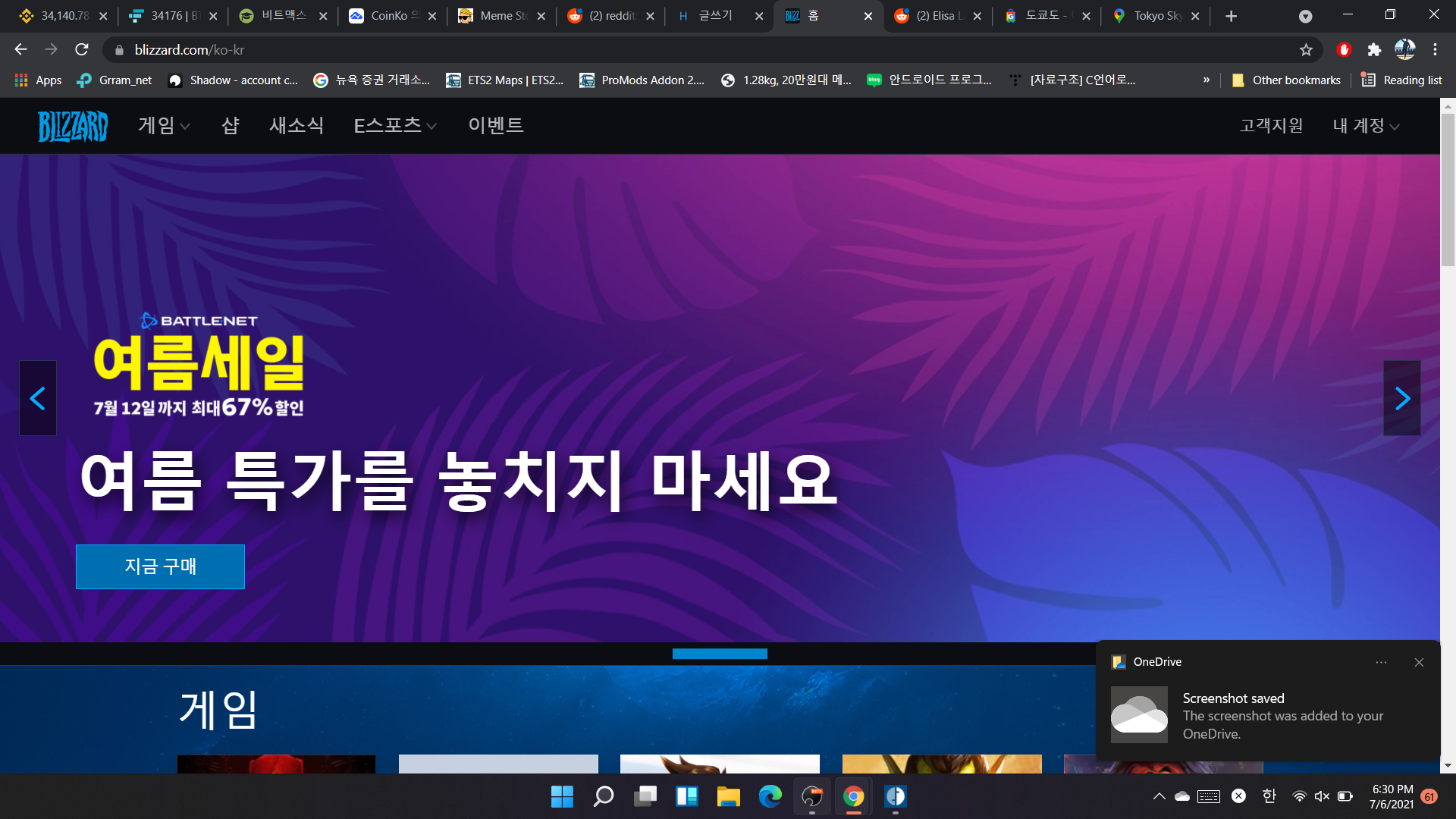Reload the page with the refresh icon
The image size is (1456, 819).
pos(82,50)
